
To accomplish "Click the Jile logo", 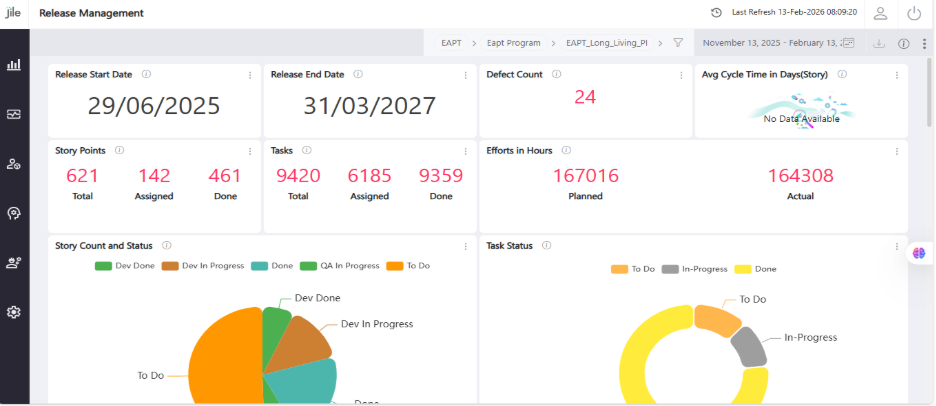I will click(13, 13).
